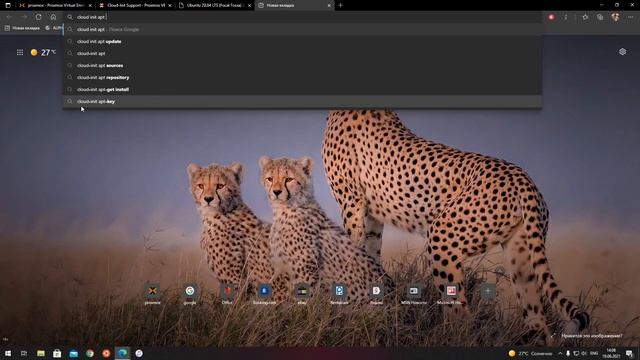The image size is (640, 360).
Task: Close the proxmox tab
Action: click(90, 6)
